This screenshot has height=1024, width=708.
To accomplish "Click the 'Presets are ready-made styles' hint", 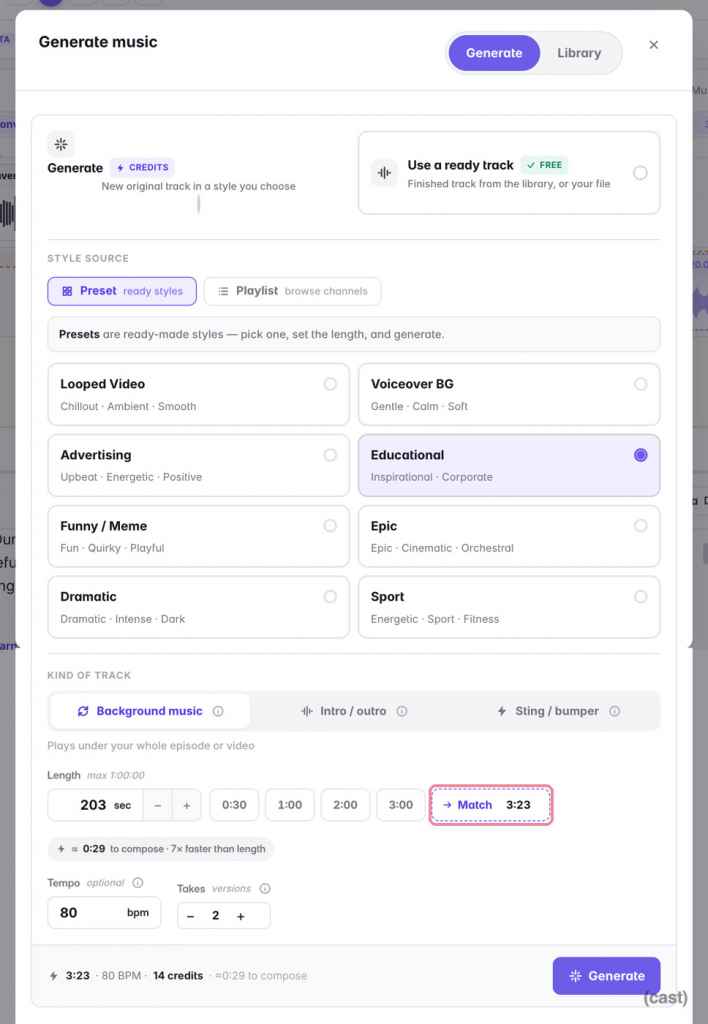I will (x=353, y=334).
